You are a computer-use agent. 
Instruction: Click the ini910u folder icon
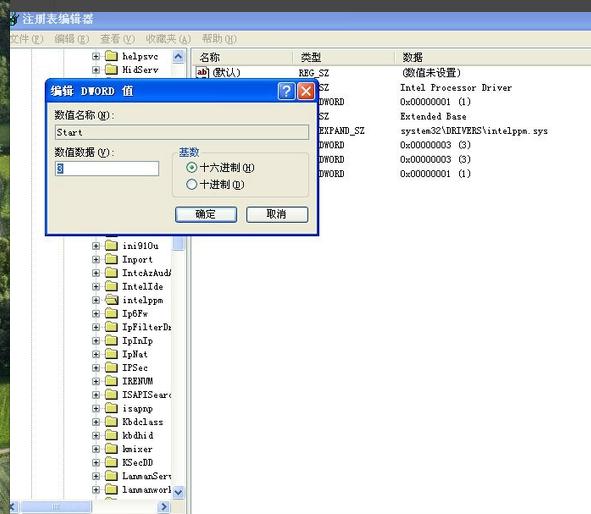tap(111, 246)
